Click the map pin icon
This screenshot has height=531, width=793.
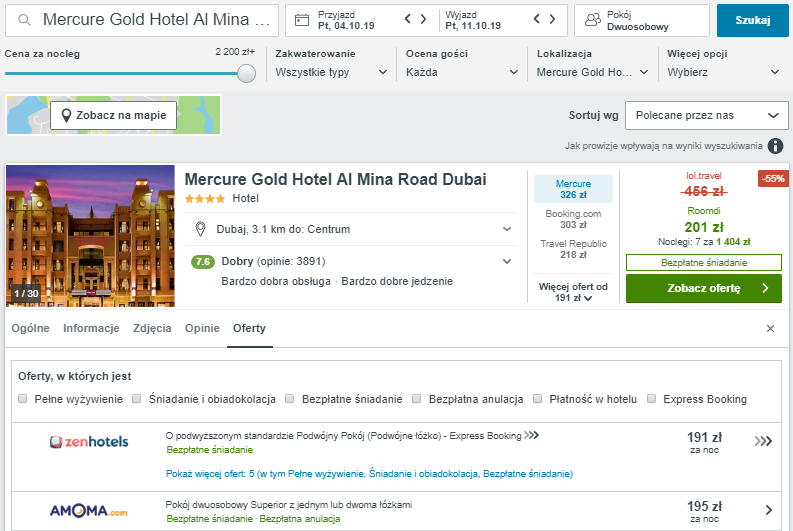pos(66,116)
